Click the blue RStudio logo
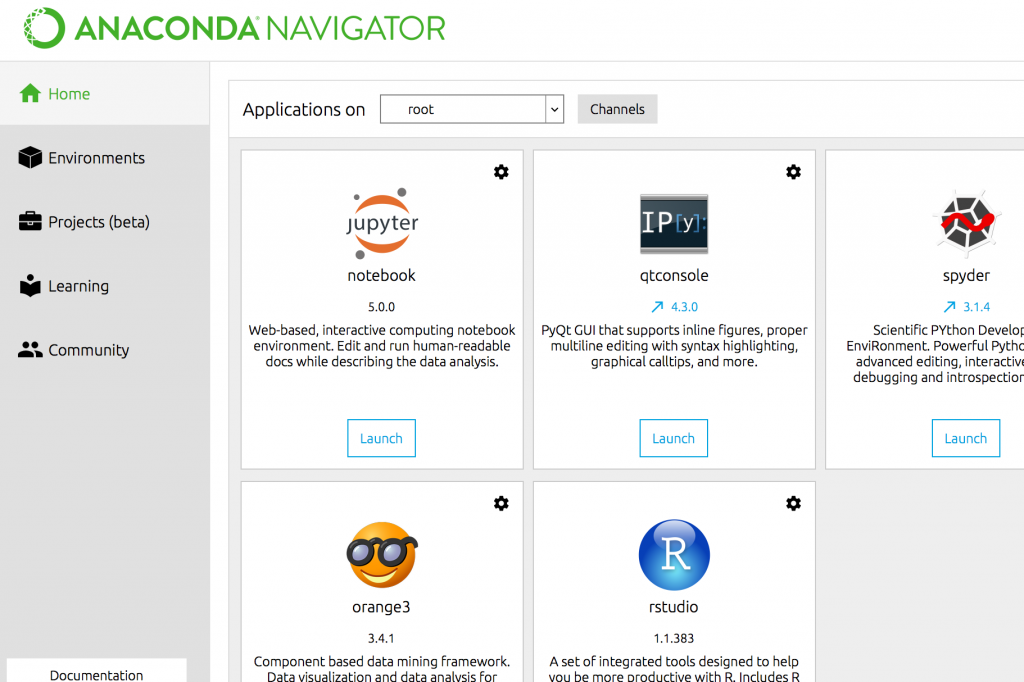 [674, 555]
